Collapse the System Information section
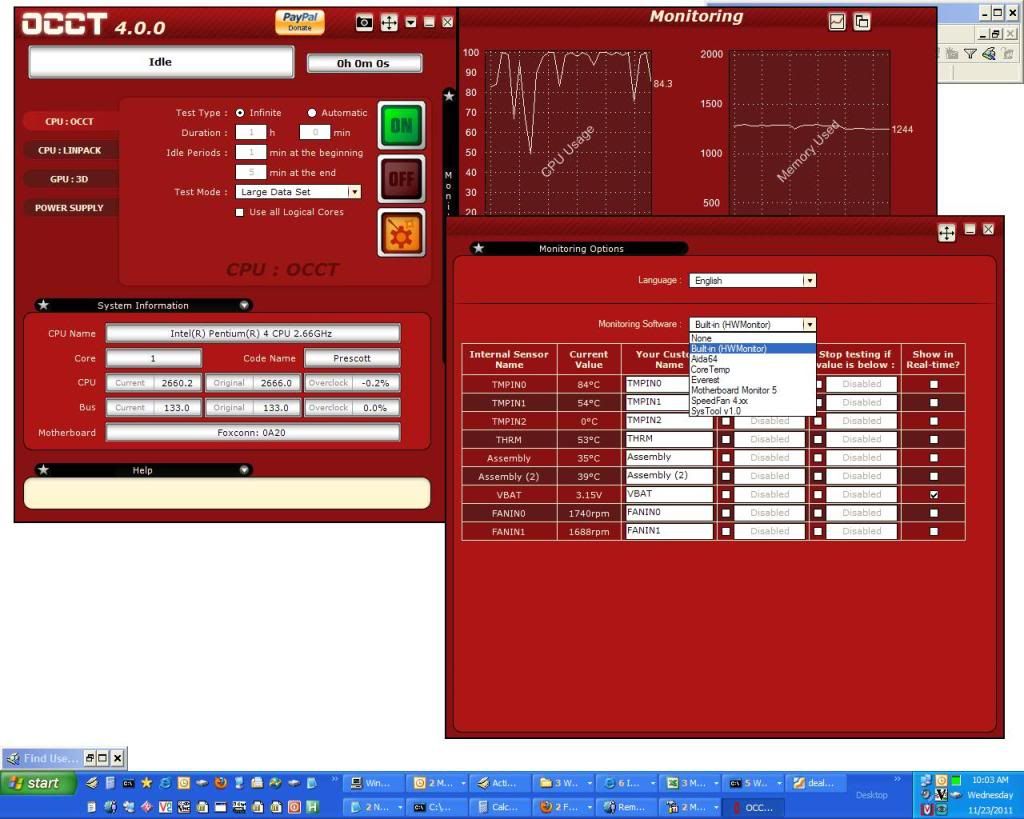Screen dimensions: 1024x819 coord(244,305)
